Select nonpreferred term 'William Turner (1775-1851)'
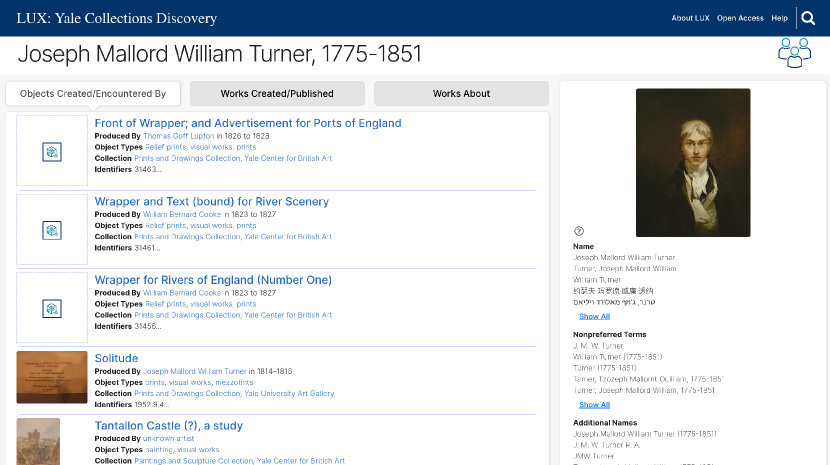830x465 pixels. [618, 357]
